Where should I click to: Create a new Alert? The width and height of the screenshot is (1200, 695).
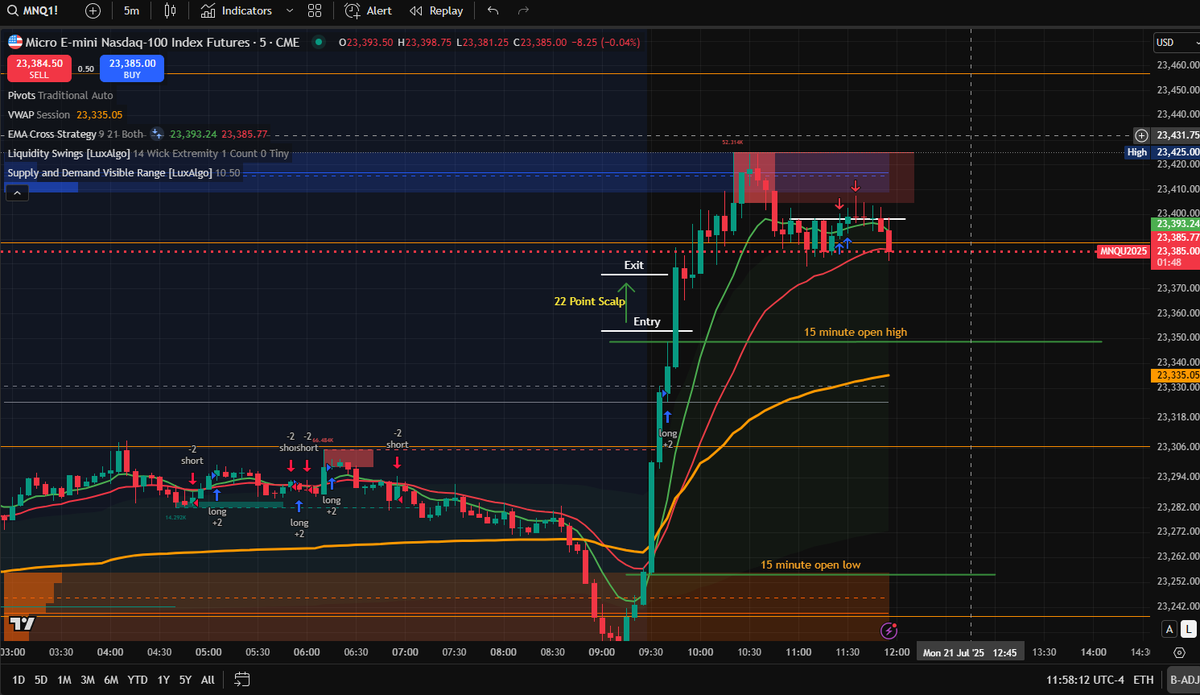coord(368,11)
